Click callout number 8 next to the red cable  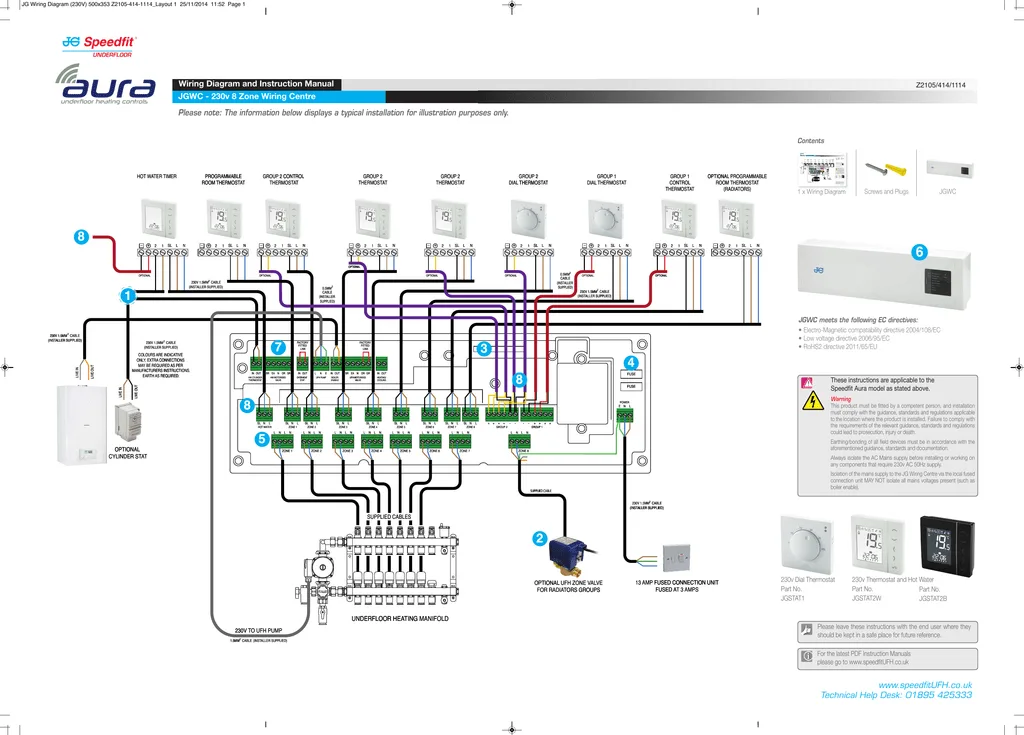[81, 237]
